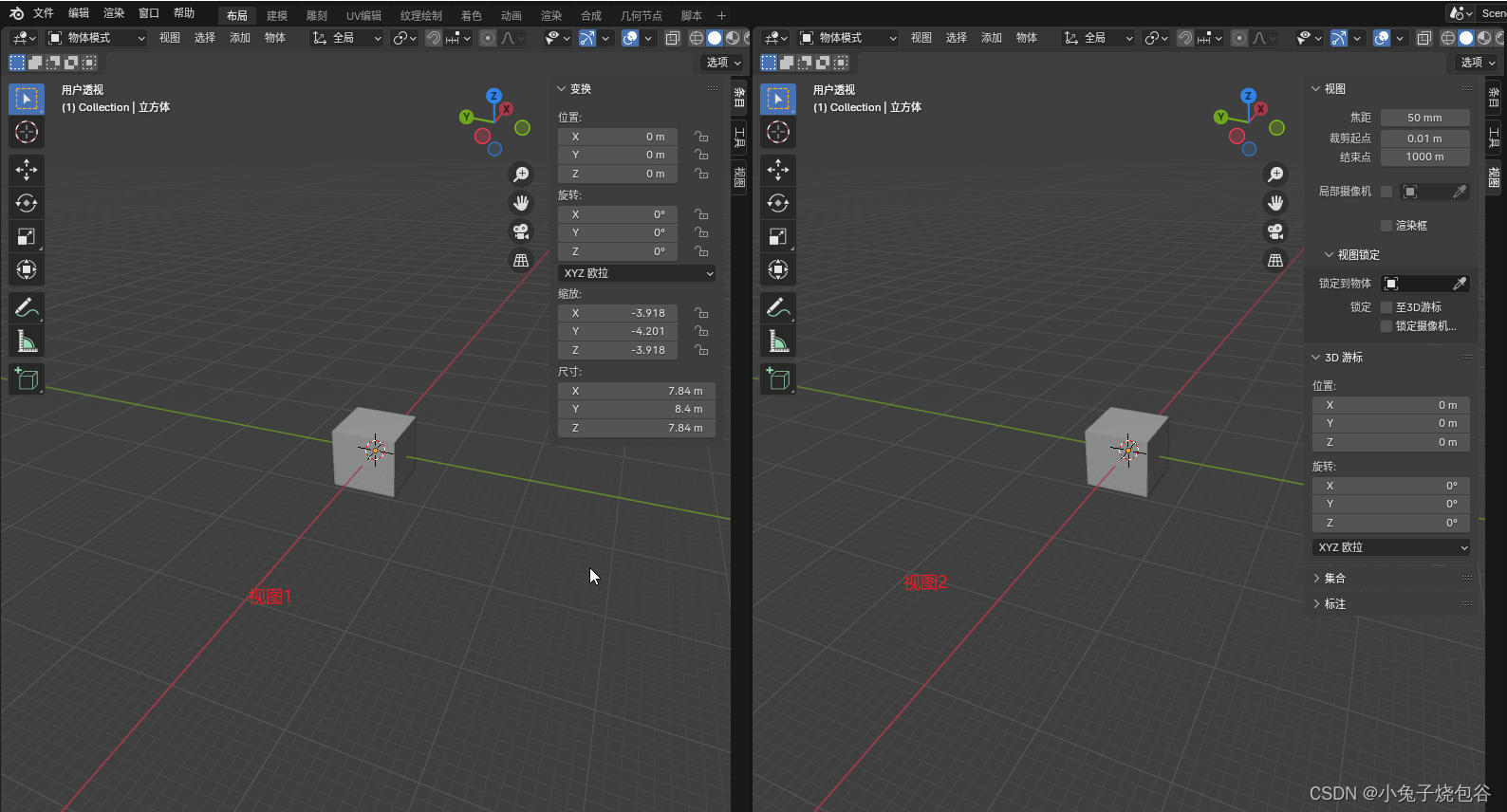Open the 编辑 menu

pos(79,13)
